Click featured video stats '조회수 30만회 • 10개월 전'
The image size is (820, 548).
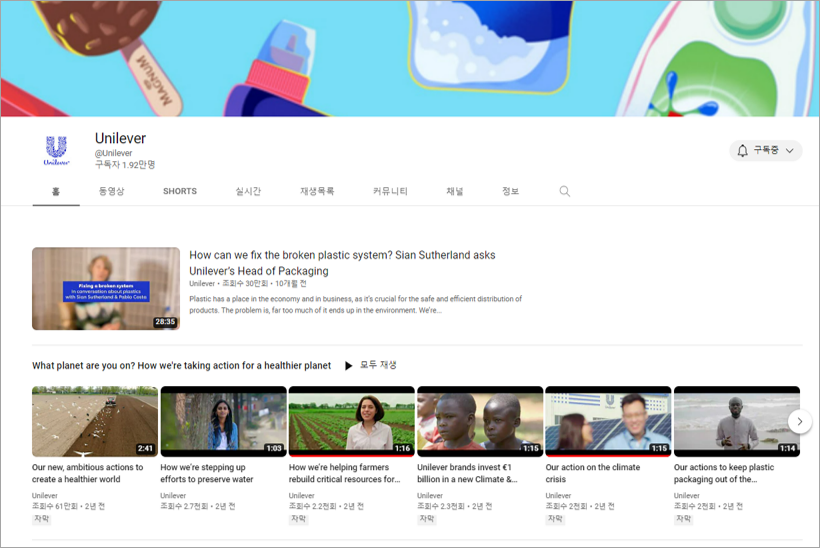coord(264,283)
